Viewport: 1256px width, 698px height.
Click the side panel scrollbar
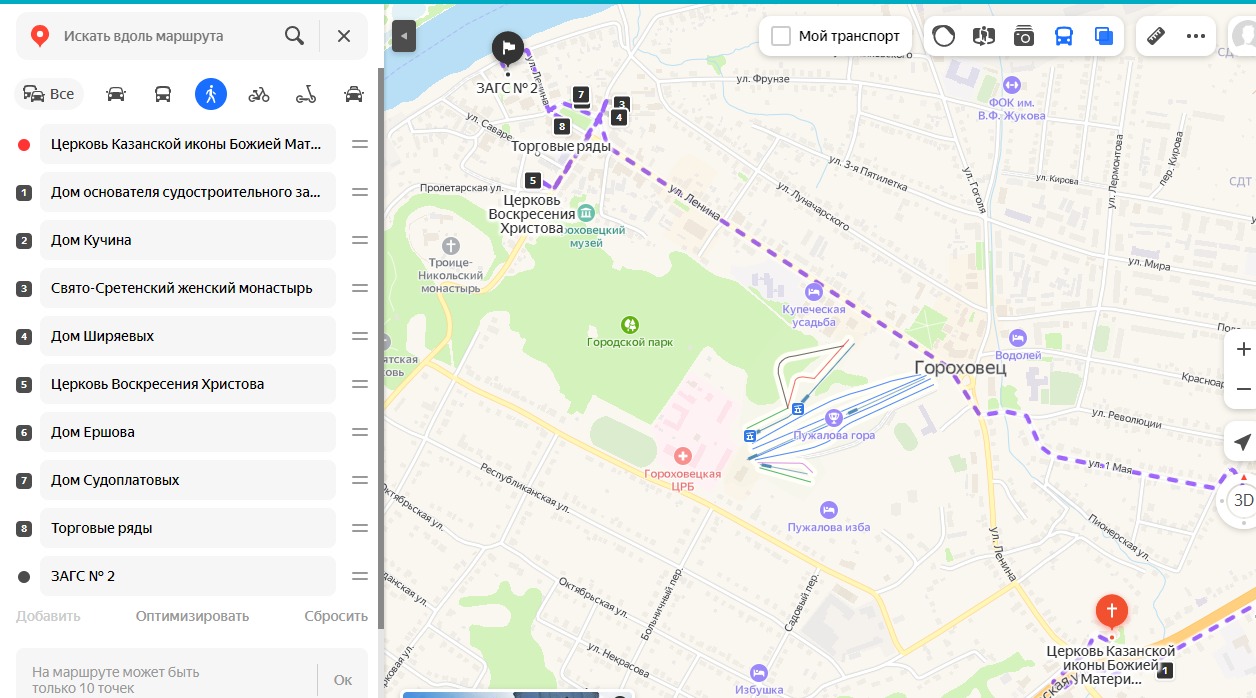(x=380, y=350)
